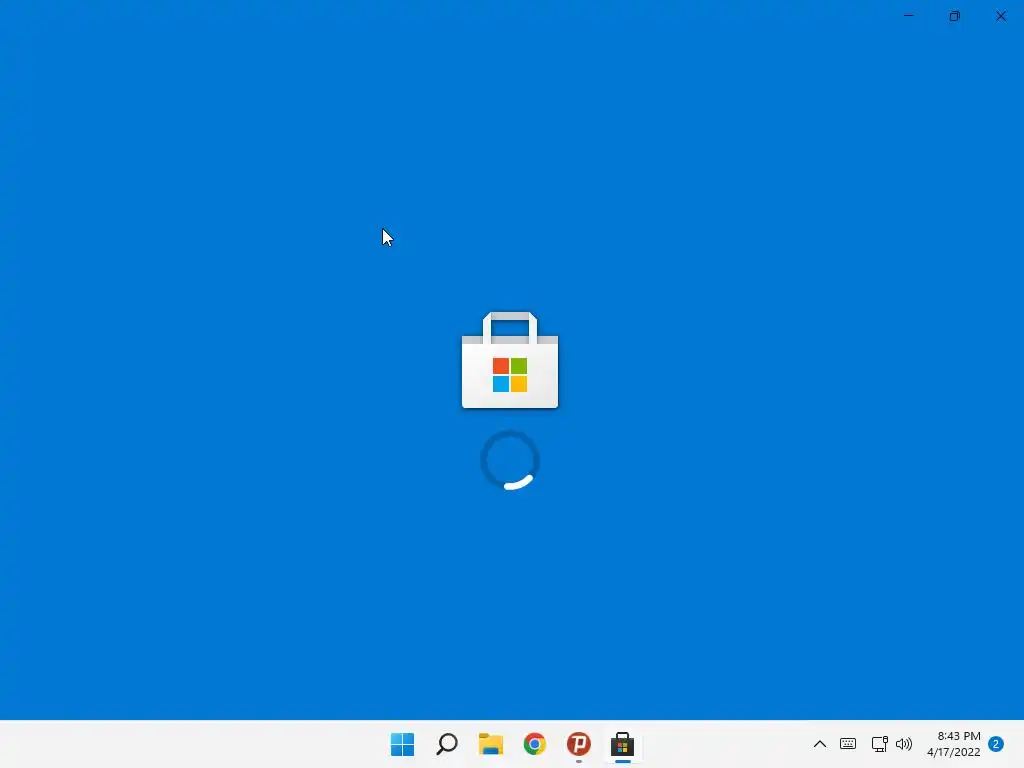Click the date 4/17/2022 in the tray
Screen dimensions: 1024x768
click(x=953, y=752)
